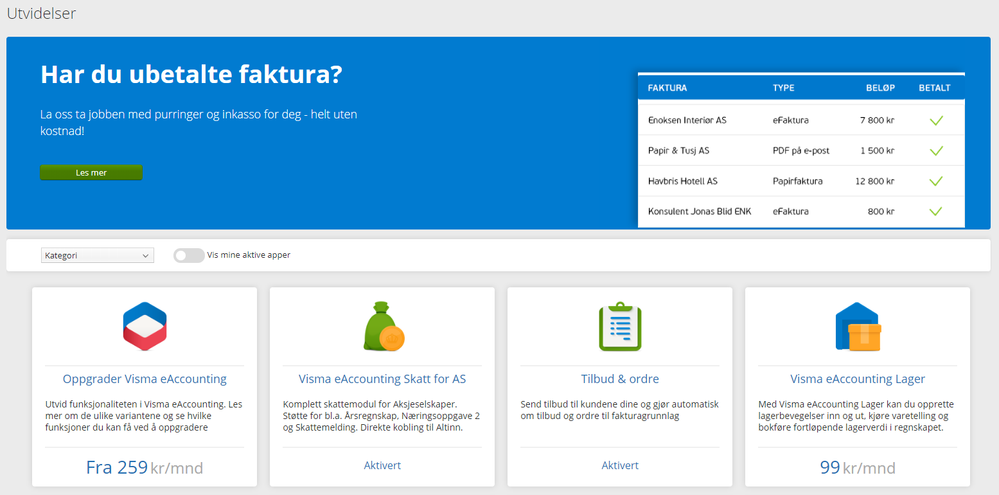Click the Oppgrader Visma eAccounting hexagon icon
The height and width of the screenshot is (495, 999).
145,326
